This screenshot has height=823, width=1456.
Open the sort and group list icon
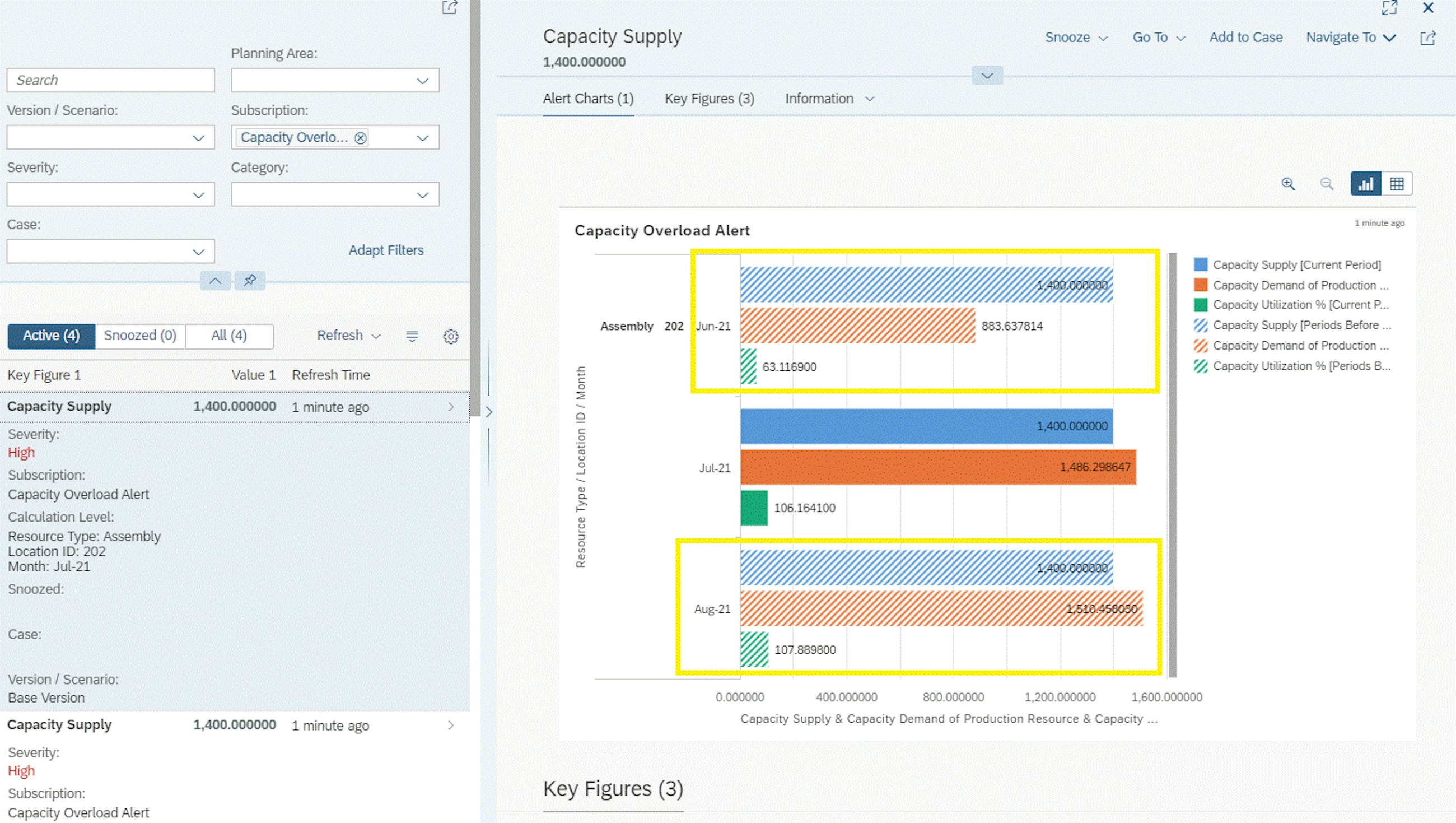point(412,337)
